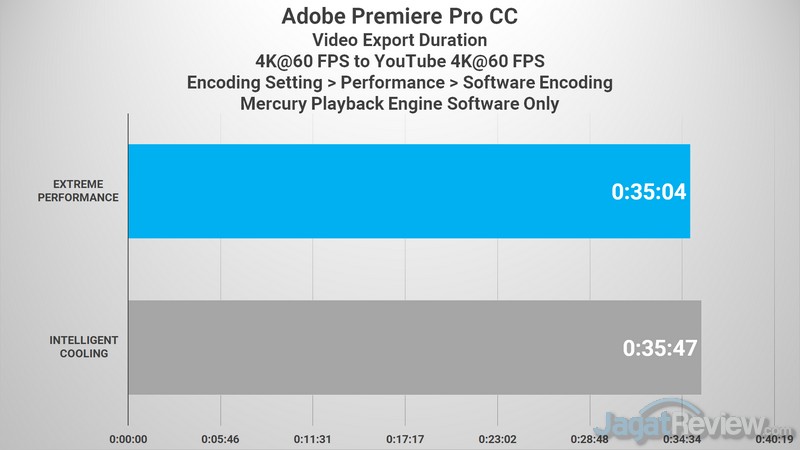Click the "Adobe Premiere Pro CC" chart title
This screenshot has width=800, height=450.
(x=400, y=17)
